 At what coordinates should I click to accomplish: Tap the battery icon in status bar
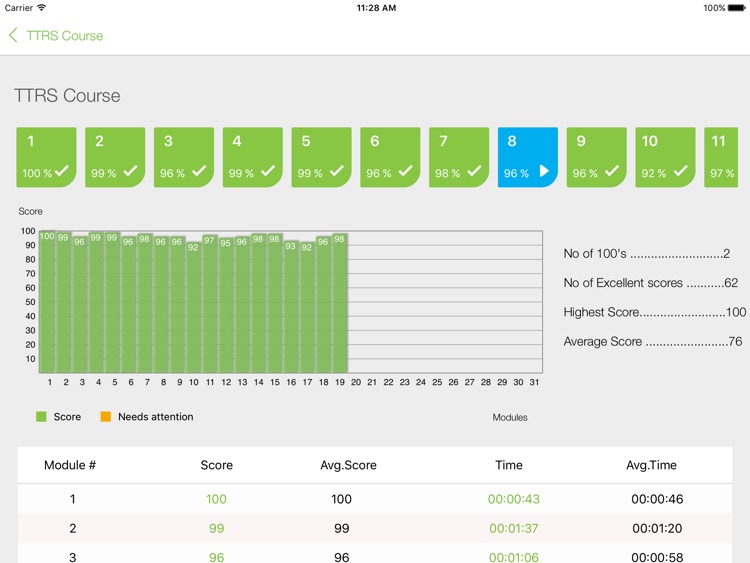[x=739, y=8]
